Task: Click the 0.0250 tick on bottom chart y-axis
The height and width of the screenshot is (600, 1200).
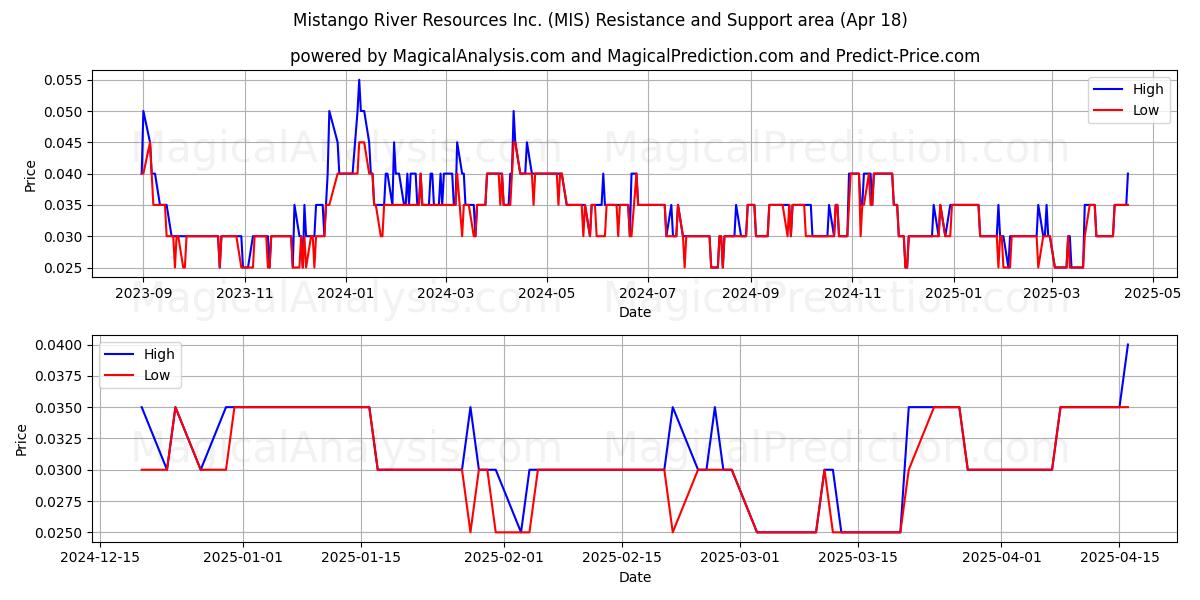Action: coord(61,533)
